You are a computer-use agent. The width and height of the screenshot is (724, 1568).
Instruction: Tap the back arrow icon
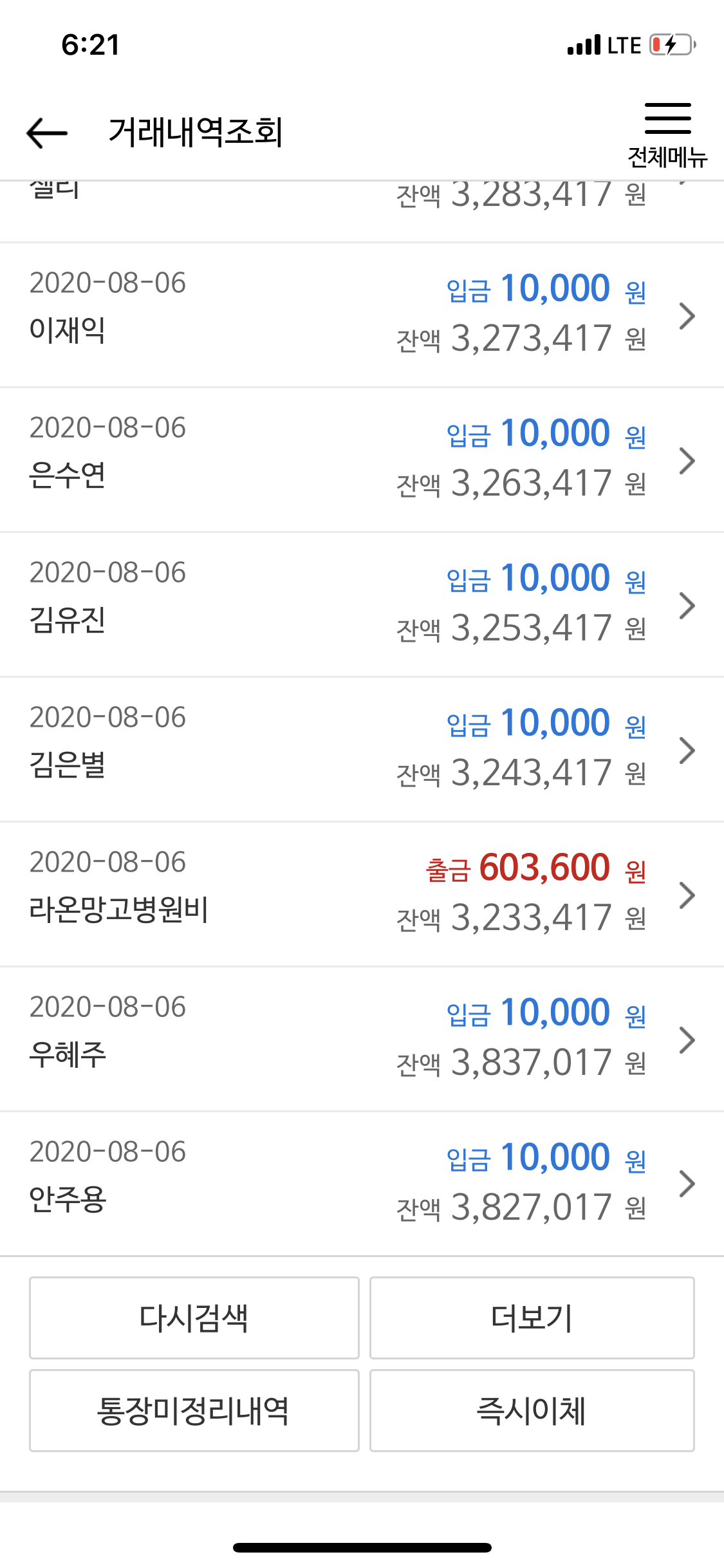pos(47,133)
